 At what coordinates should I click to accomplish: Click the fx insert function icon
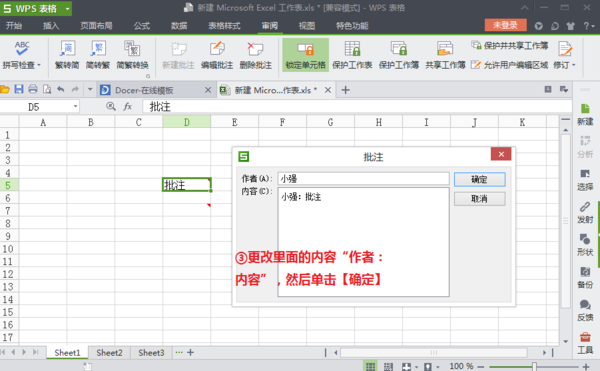tap(127, 107)
